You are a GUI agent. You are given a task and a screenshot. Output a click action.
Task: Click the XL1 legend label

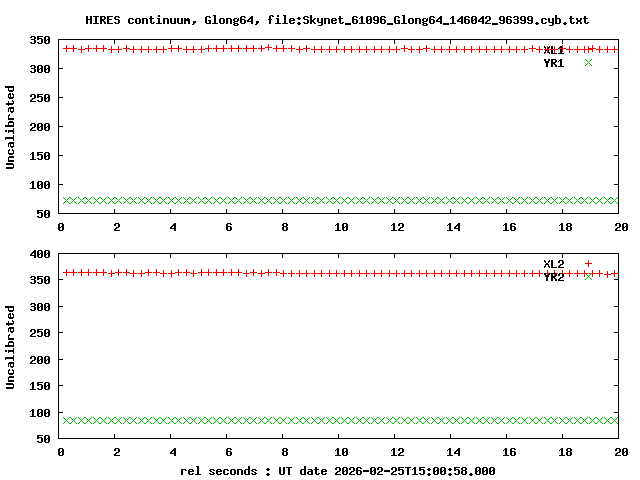coord(553,50)
